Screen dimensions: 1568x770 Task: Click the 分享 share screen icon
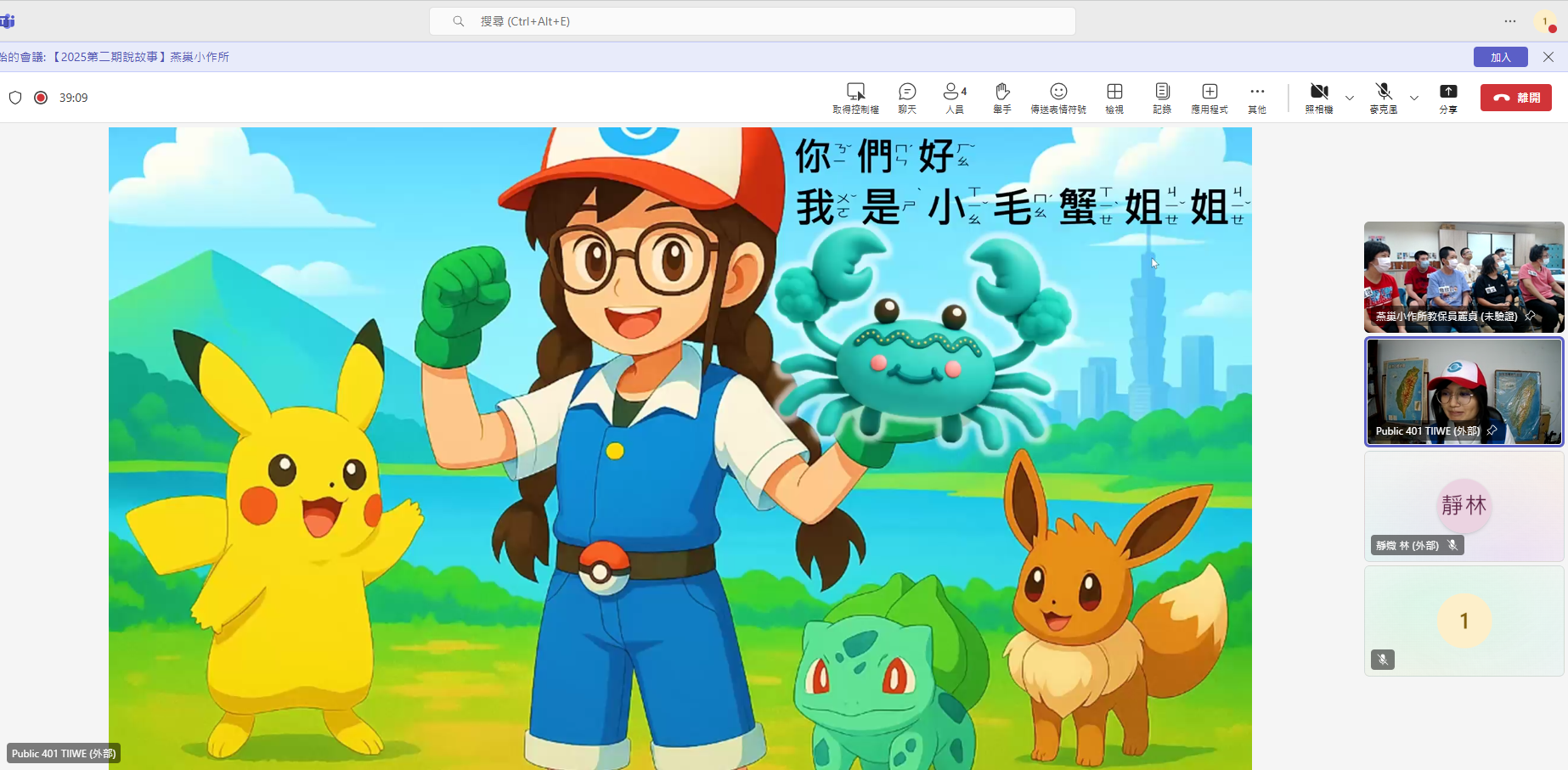point(1448,93)
